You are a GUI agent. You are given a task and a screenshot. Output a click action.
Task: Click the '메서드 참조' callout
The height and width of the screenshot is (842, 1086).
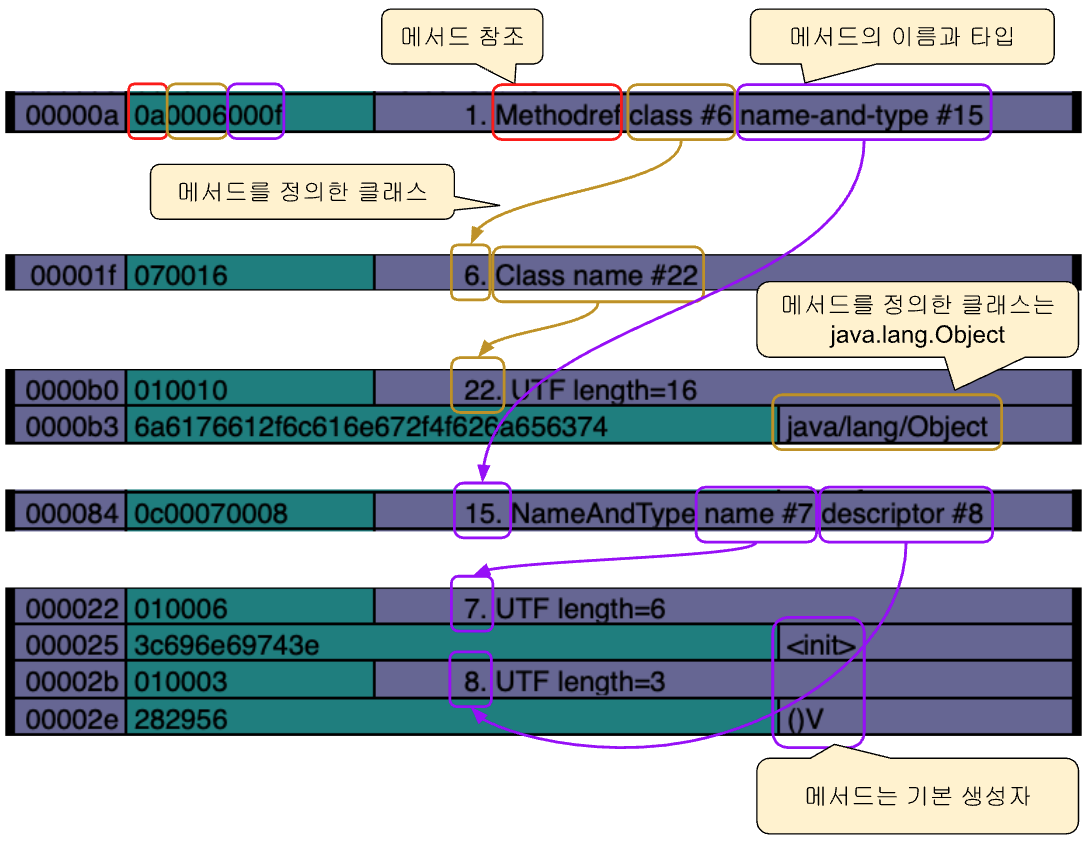[462, 36]
